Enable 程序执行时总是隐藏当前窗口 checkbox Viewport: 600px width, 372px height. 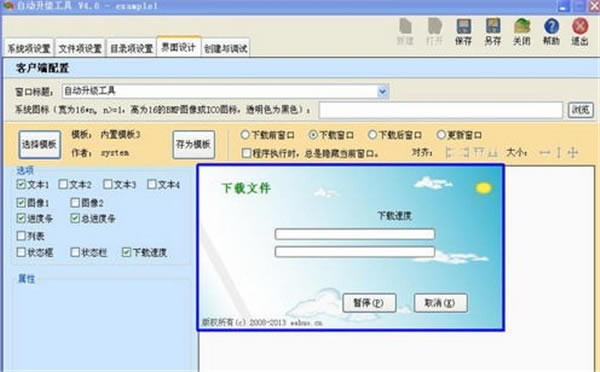click(x=246, y=153)
